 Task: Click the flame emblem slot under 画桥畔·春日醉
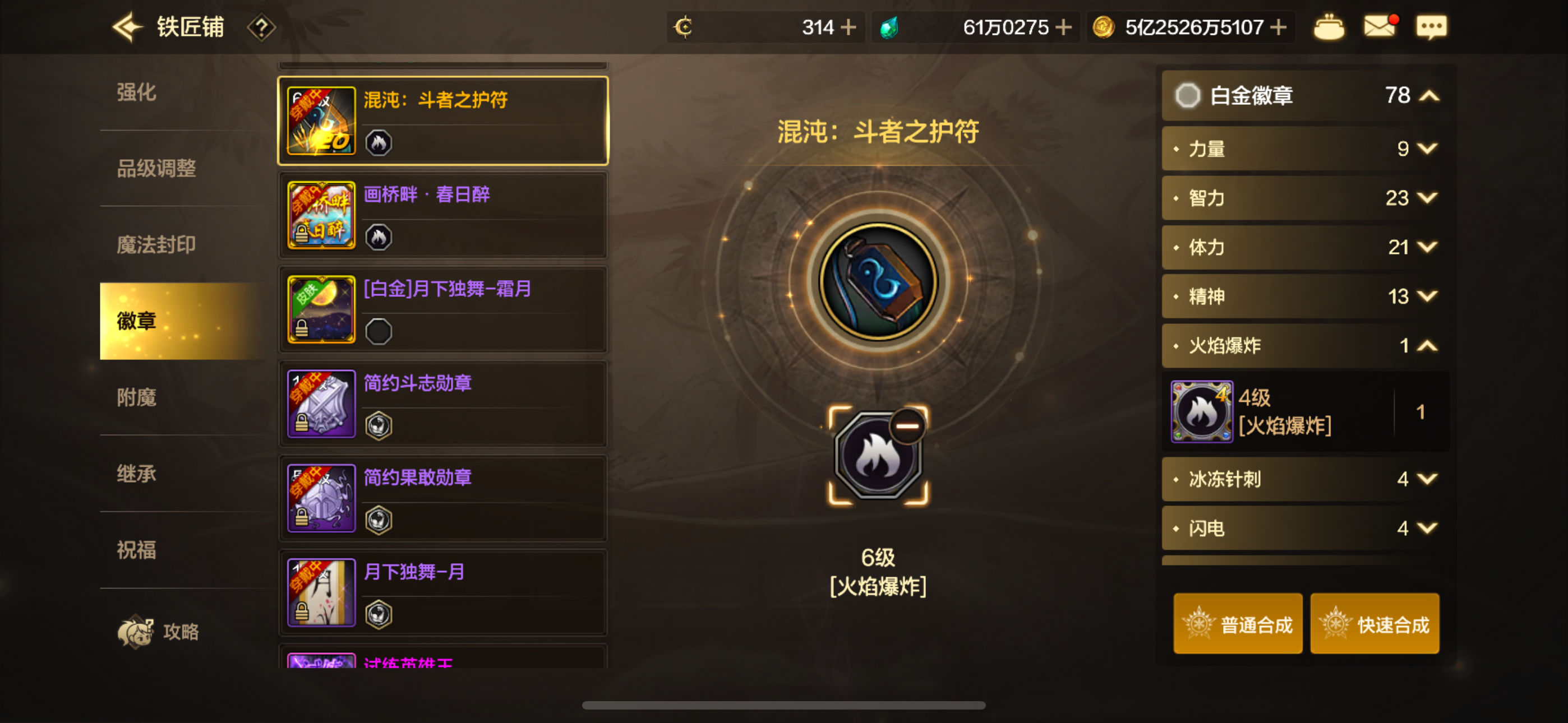point(379,237)
